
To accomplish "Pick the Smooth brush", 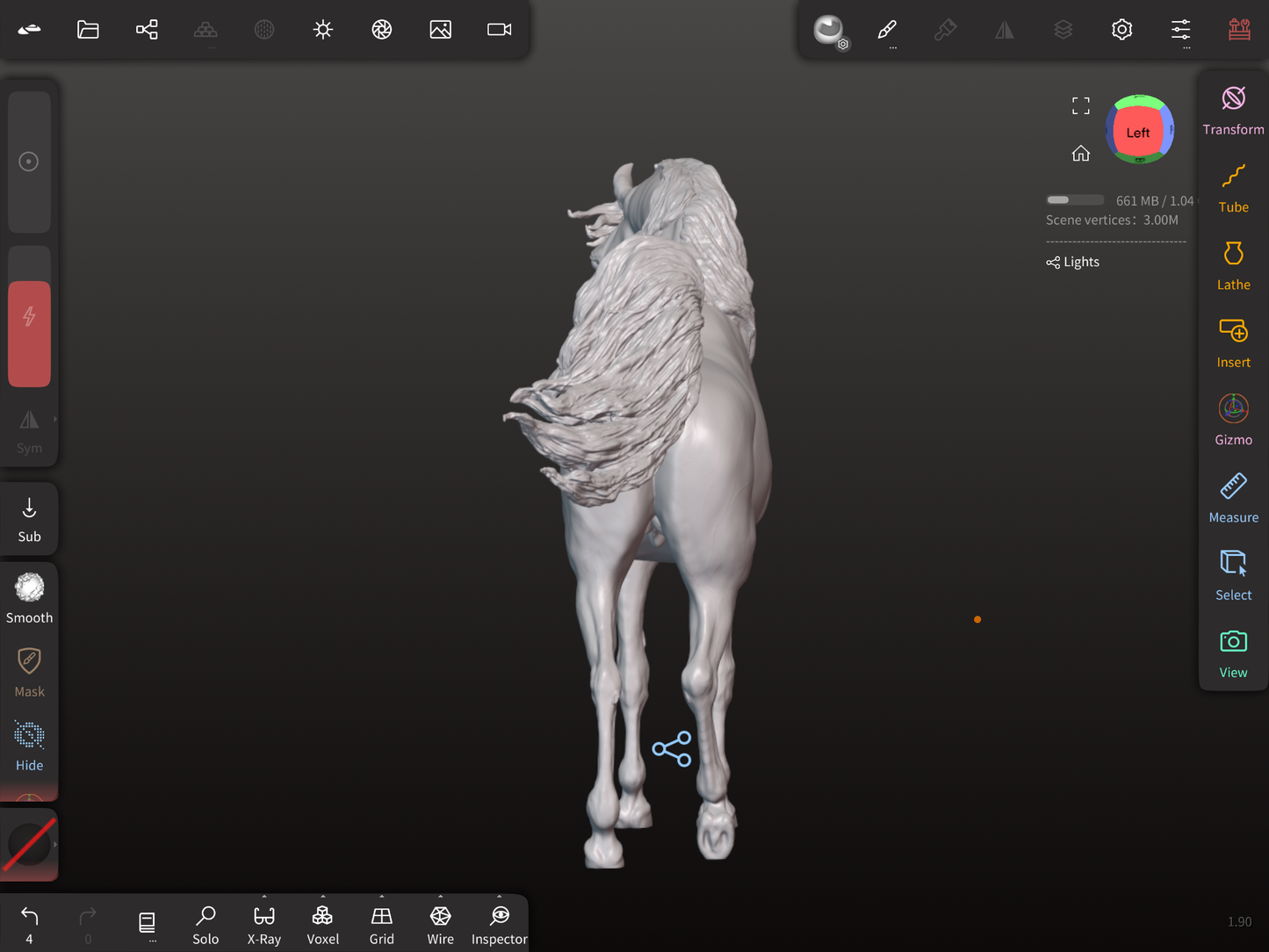I will (x=29, y=598).
